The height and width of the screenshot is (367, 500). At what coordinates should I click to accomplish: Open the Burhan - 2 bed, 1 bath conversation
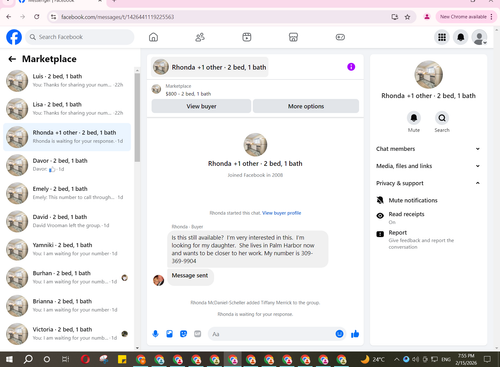click(x=67, y=277)
